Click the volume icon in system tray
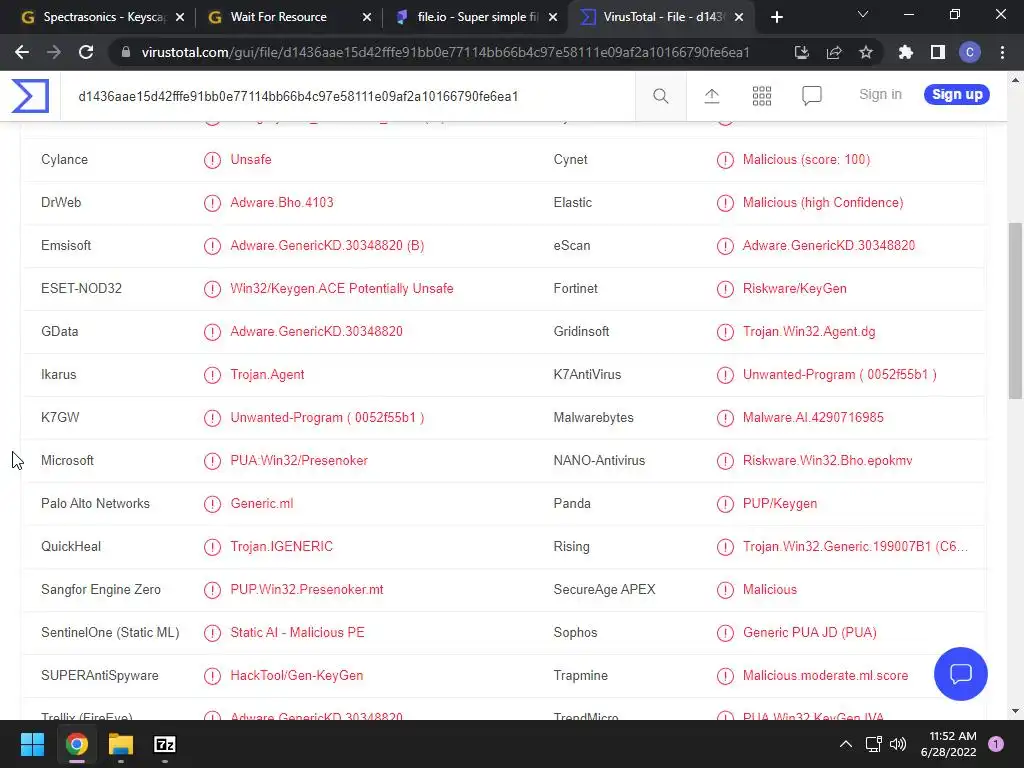Image resolution: width=1024 pixels, height=768 pixels. click(899, 744)
